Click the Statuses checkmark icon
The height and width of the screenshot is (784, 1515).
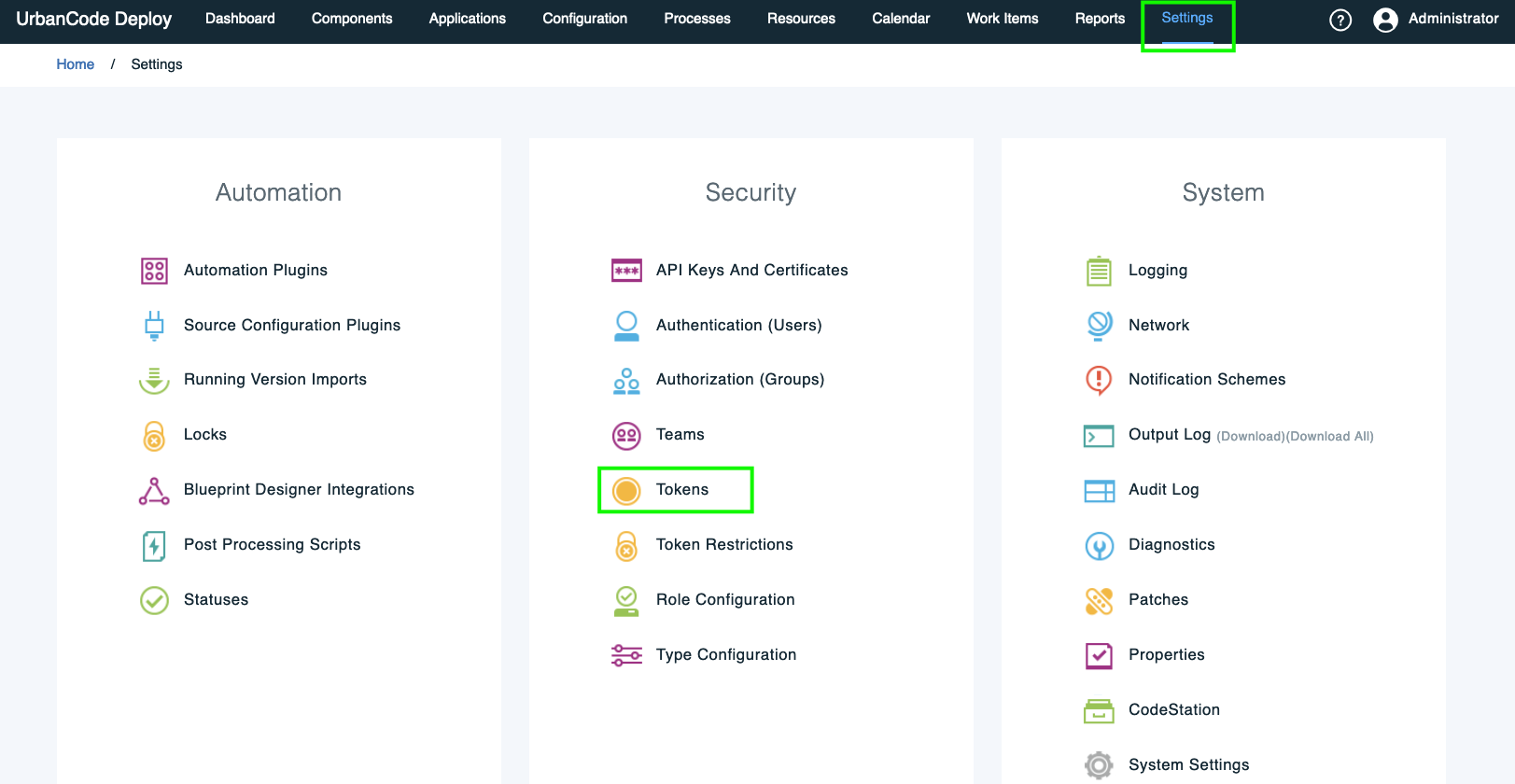click(154, 600)
